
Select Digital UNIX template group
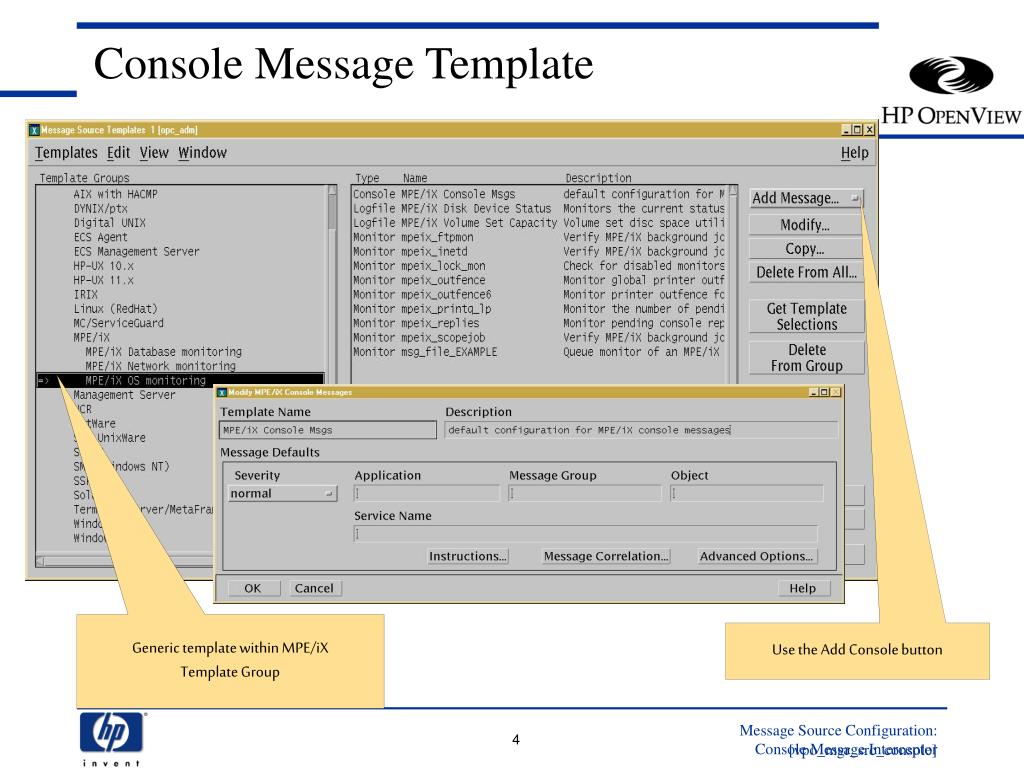tap(109, 223)
